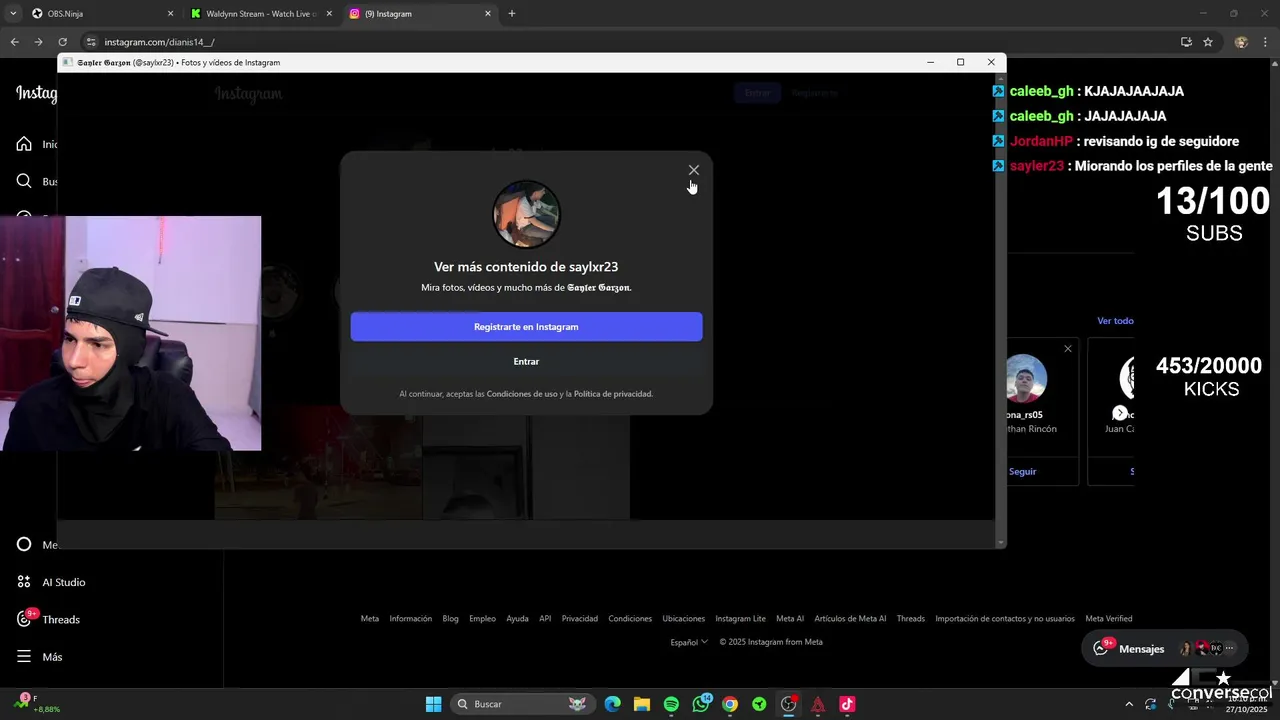This screenshot has width=1280, height=720.
Task: Click the taskbar Buscar search box
Action: [x=521, y=704]
